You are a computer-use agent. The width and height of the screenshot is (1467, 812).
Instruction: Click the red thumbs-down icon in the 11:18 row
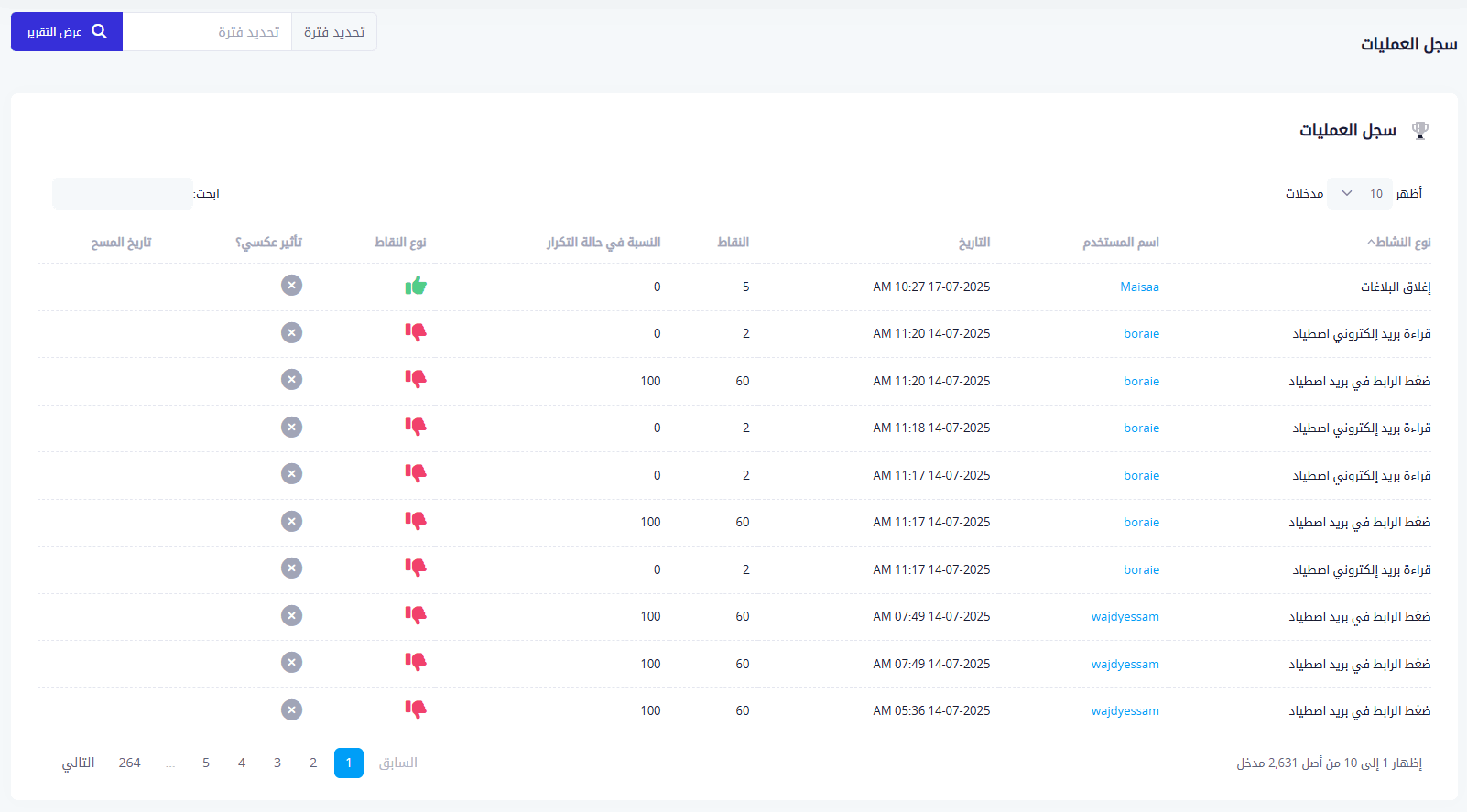point(416,427)
